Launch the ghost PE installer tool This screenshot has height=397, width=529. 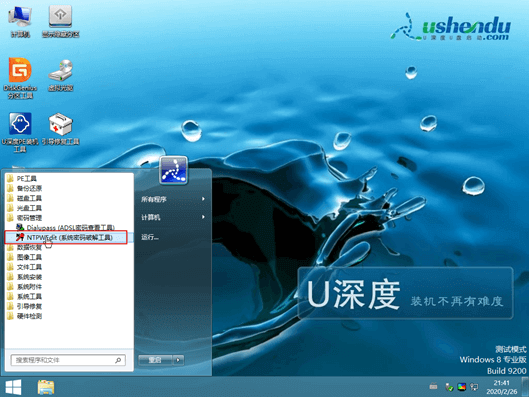point(20,132)
